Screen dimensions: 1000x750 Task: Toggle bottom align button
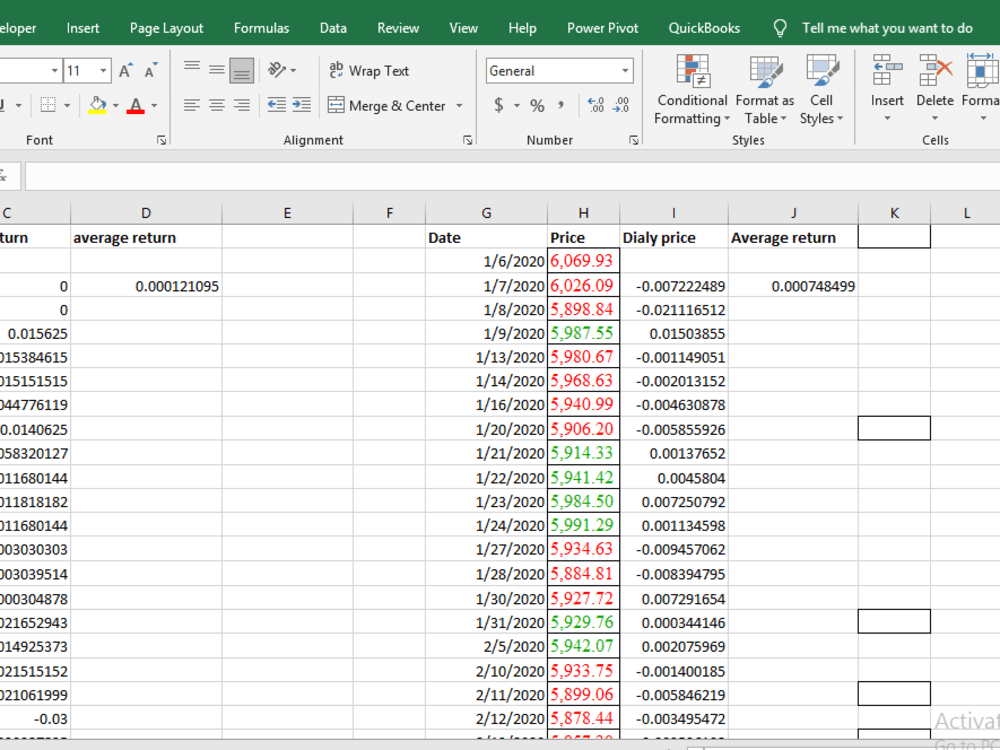[x=242, y=70]
